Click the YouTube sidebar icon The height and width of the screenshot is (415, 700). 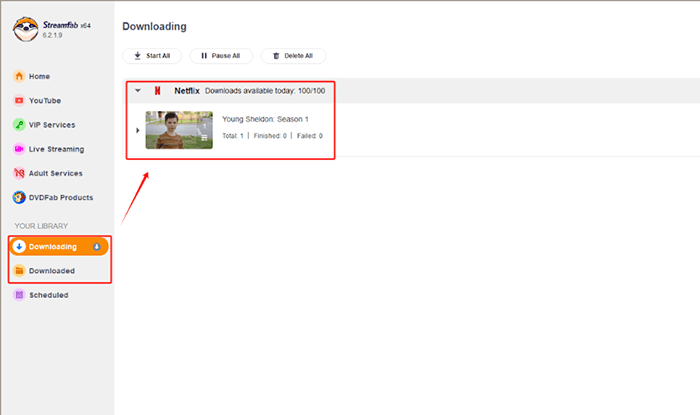(19, 100)
